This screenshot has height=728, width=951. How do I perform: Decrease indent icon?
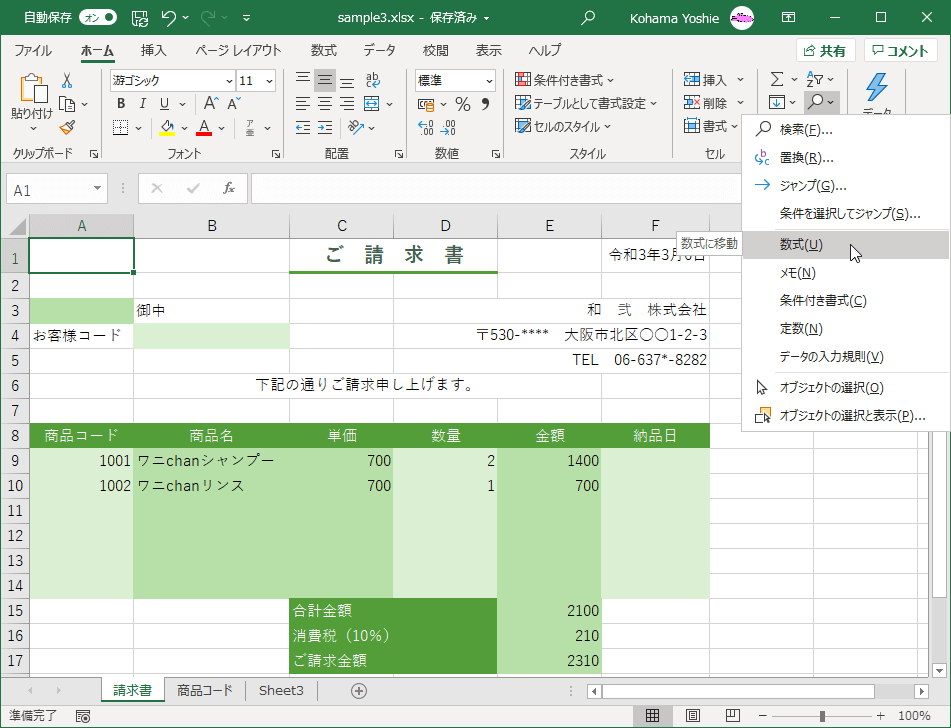tap(303, 128)
